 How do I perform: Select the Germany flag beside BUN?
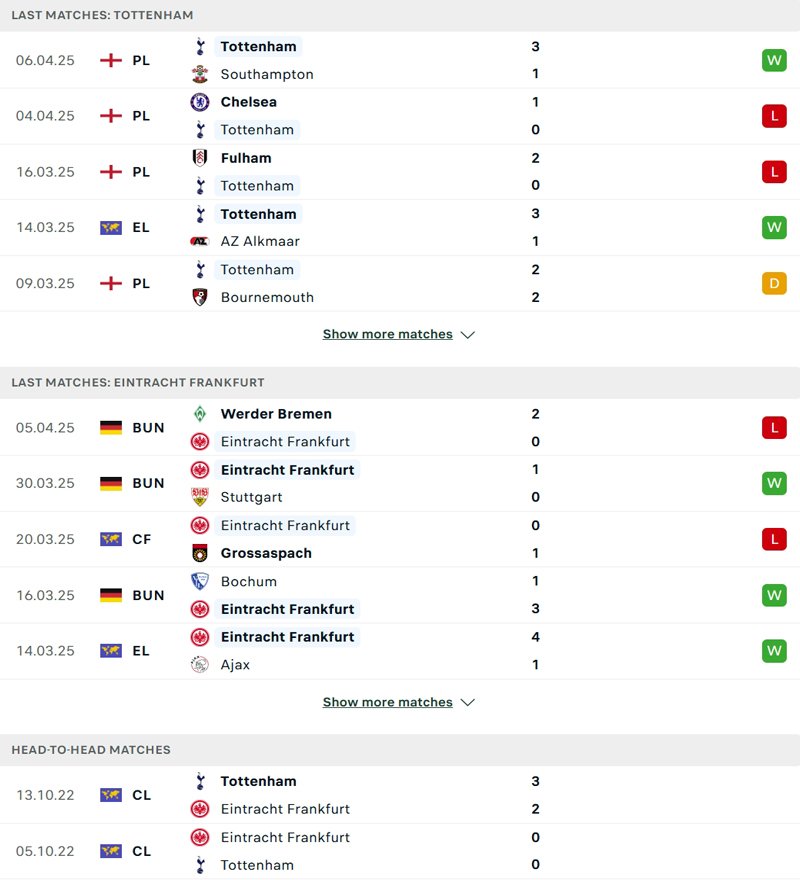[x=112, y=427]
